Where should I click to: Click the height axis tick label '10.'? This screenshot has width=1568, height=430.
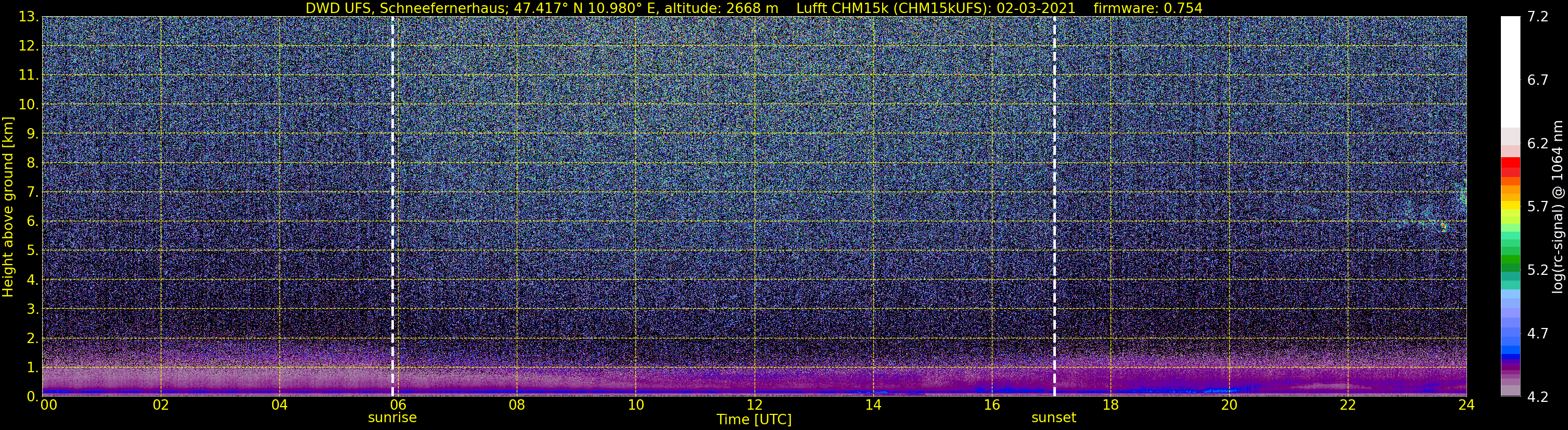pyautogui.click(x=29, y=105)
